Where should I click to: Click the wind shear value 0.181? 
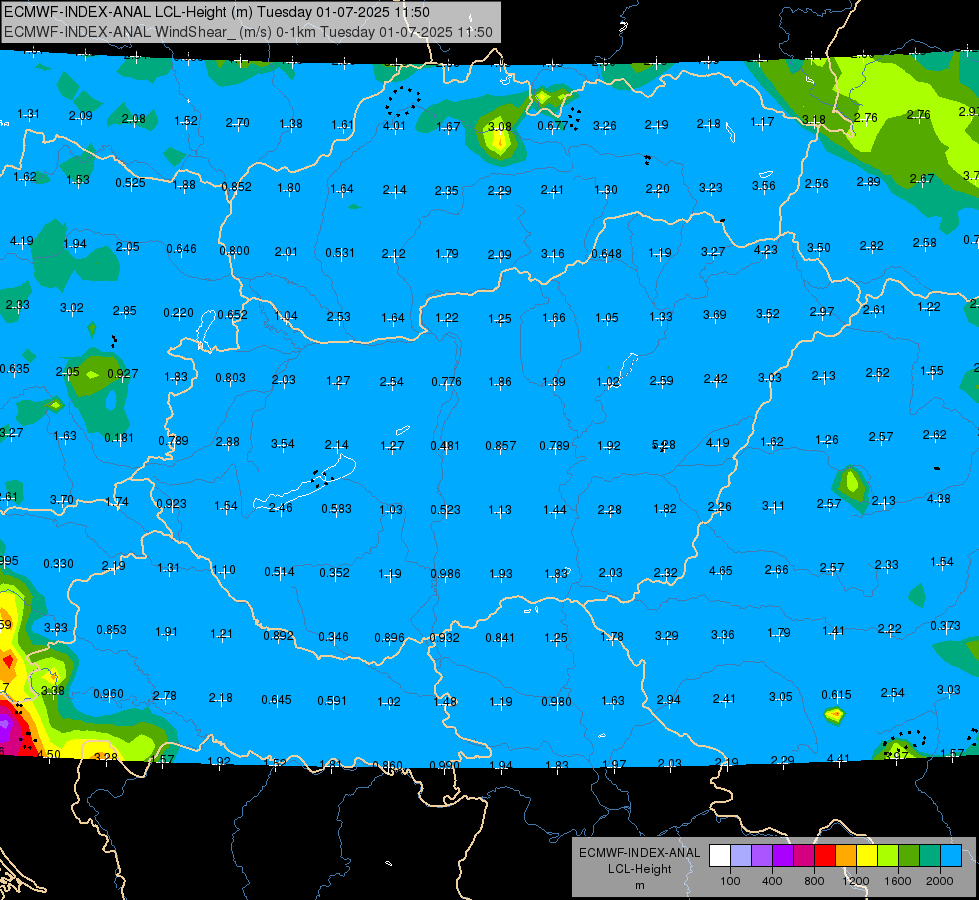(x=119, y=438)
